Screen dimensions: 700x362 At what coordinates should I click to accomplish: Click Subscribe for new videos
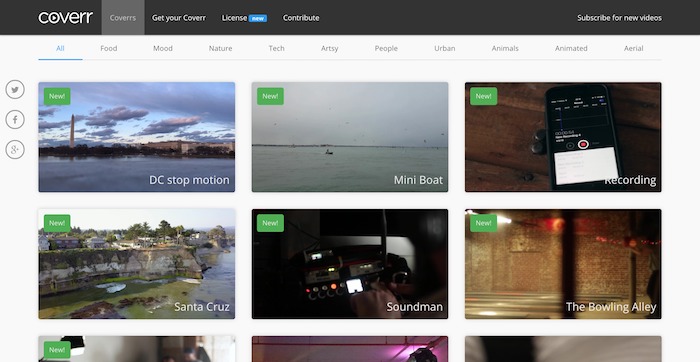(x=619, y=18)
